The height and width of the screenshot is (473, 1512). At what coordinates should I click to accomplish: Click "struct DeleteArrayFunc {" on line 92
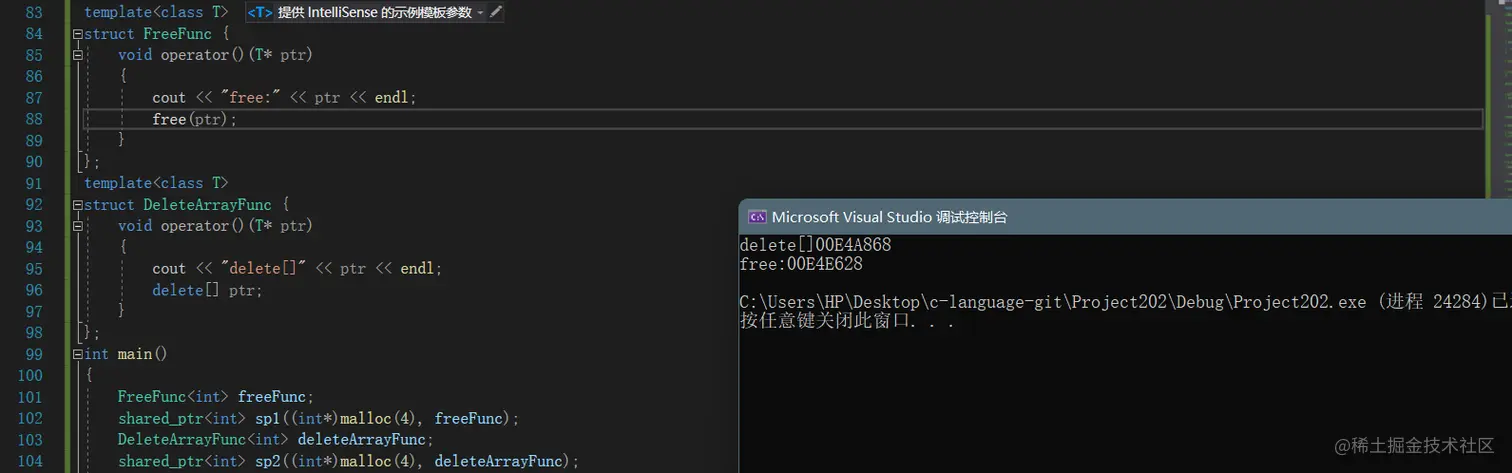tap(186, 205)
